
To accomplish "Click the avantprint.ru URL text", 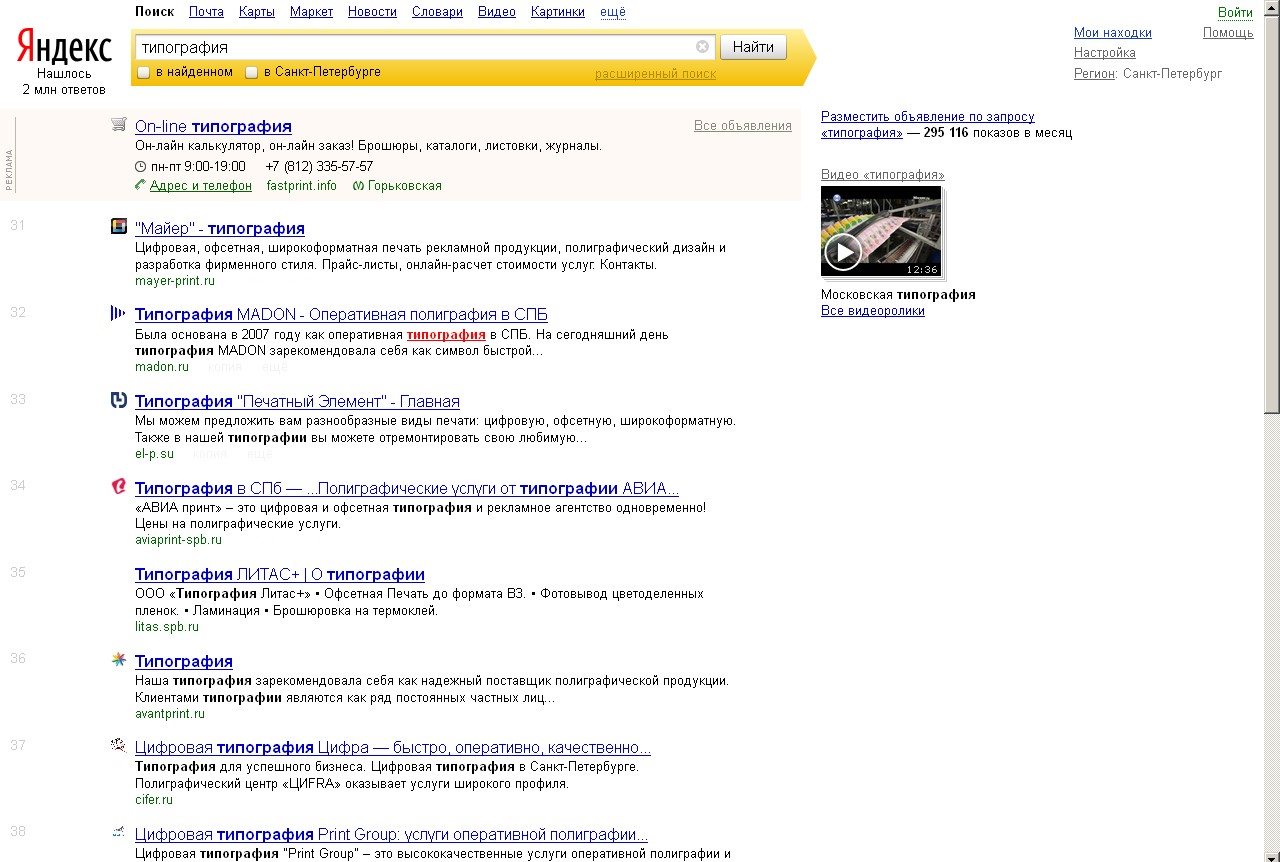I will [x=170, y=714].
